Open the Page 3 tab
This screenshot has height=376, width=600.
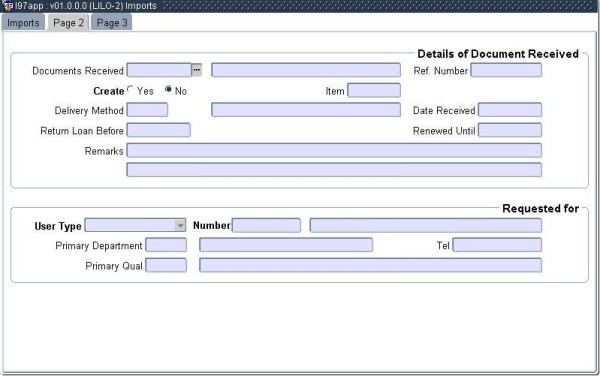click(x=112, y=23)
